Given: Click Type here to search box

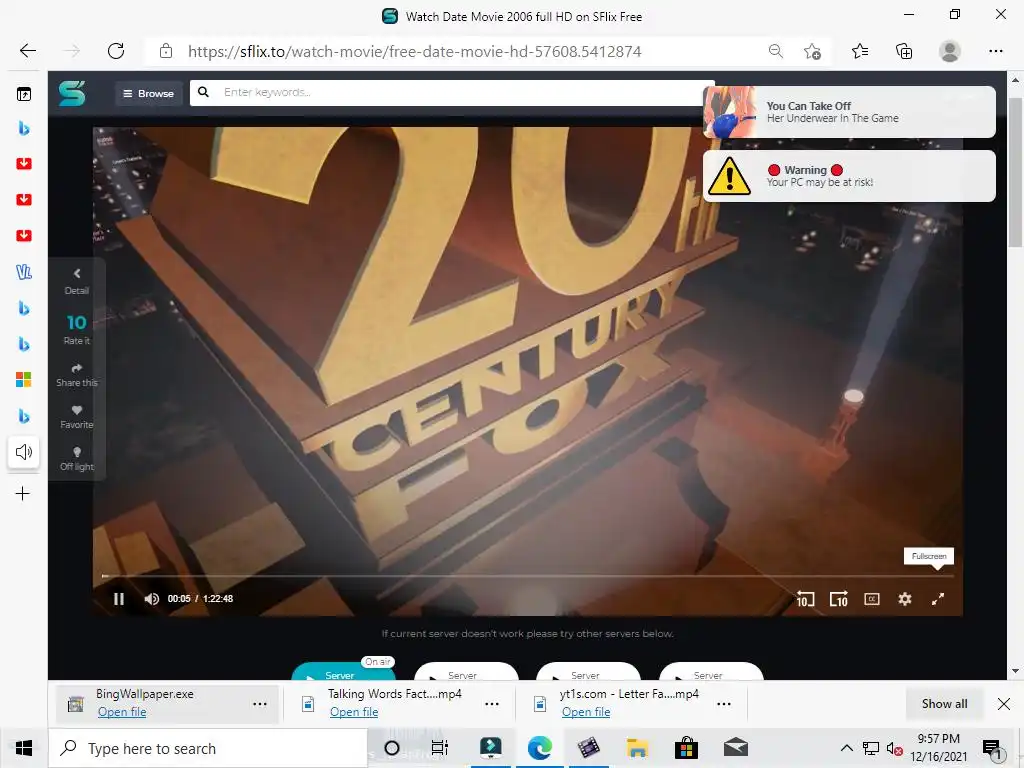Looking at the screenshot, I should pos(208,748).
